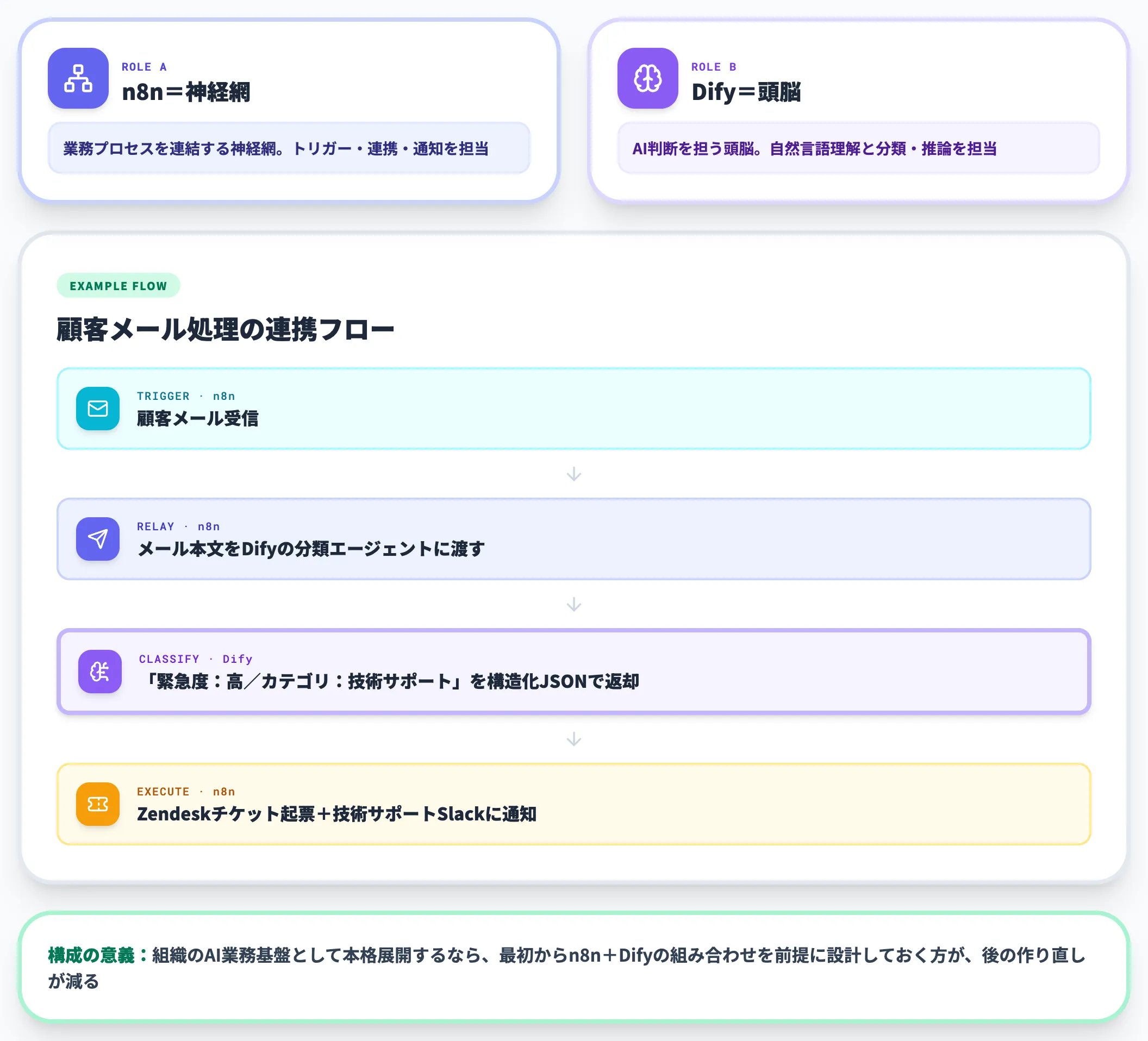Click the down arrow below the RELAY step
This screenshot has width=1148, height=1041.
[x=574, y=605]
